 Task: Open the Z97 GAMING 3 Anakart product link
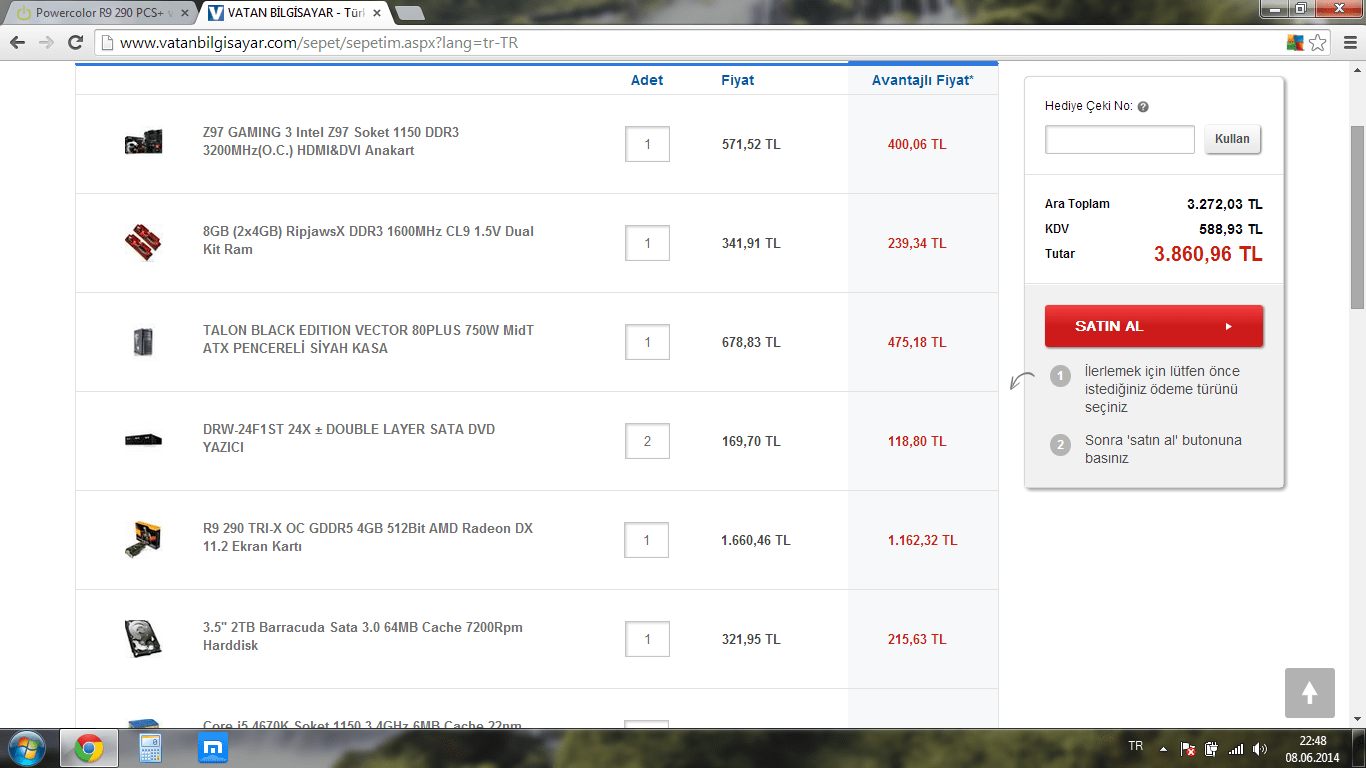click(331, 142)
